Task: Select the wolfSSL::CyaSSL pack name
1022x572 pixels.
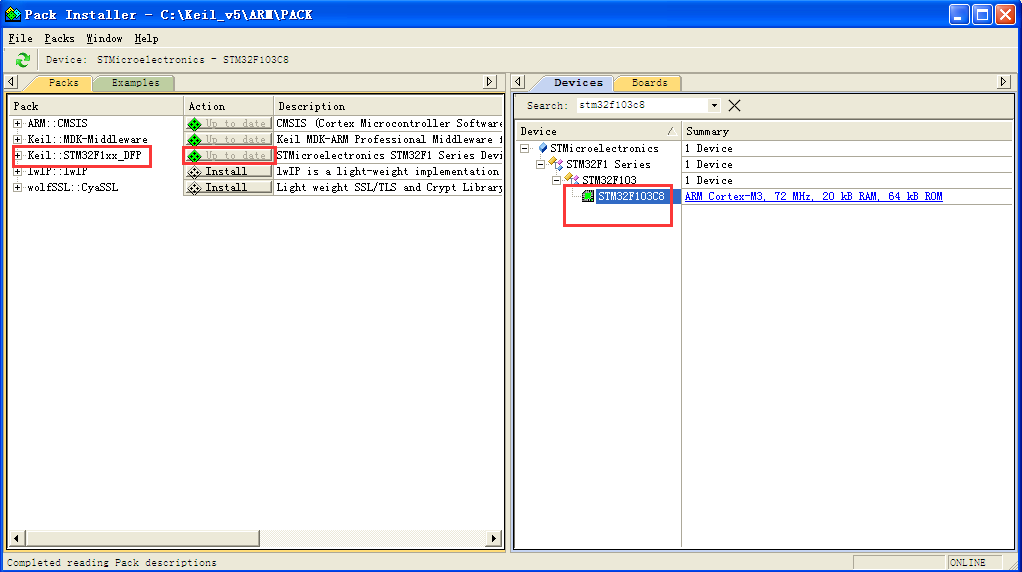Action: tap(72, 188)
